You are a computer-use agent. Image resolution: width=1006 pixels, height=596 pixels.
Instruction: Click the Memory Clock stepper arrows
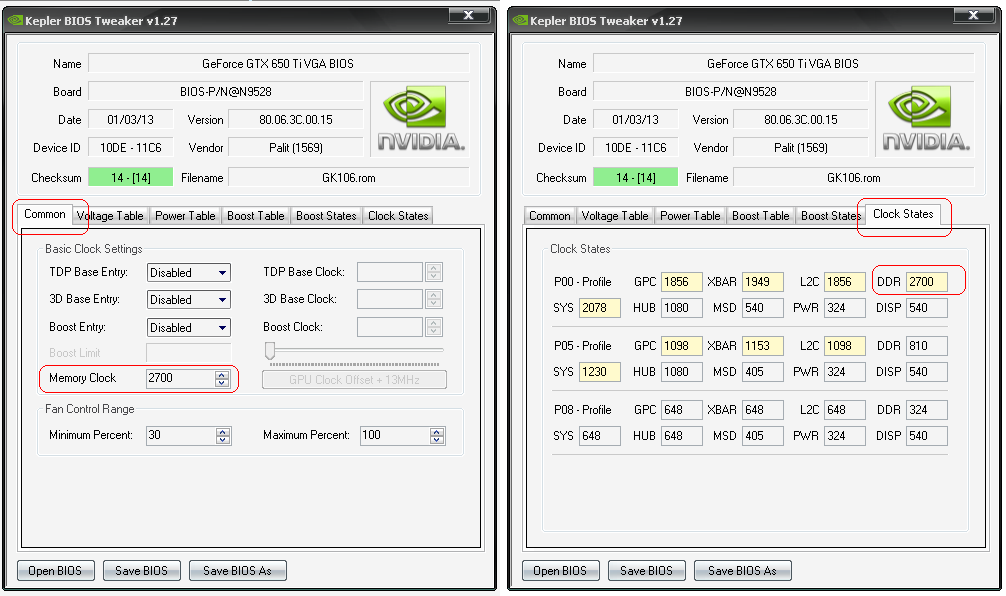tap(222, 379)
